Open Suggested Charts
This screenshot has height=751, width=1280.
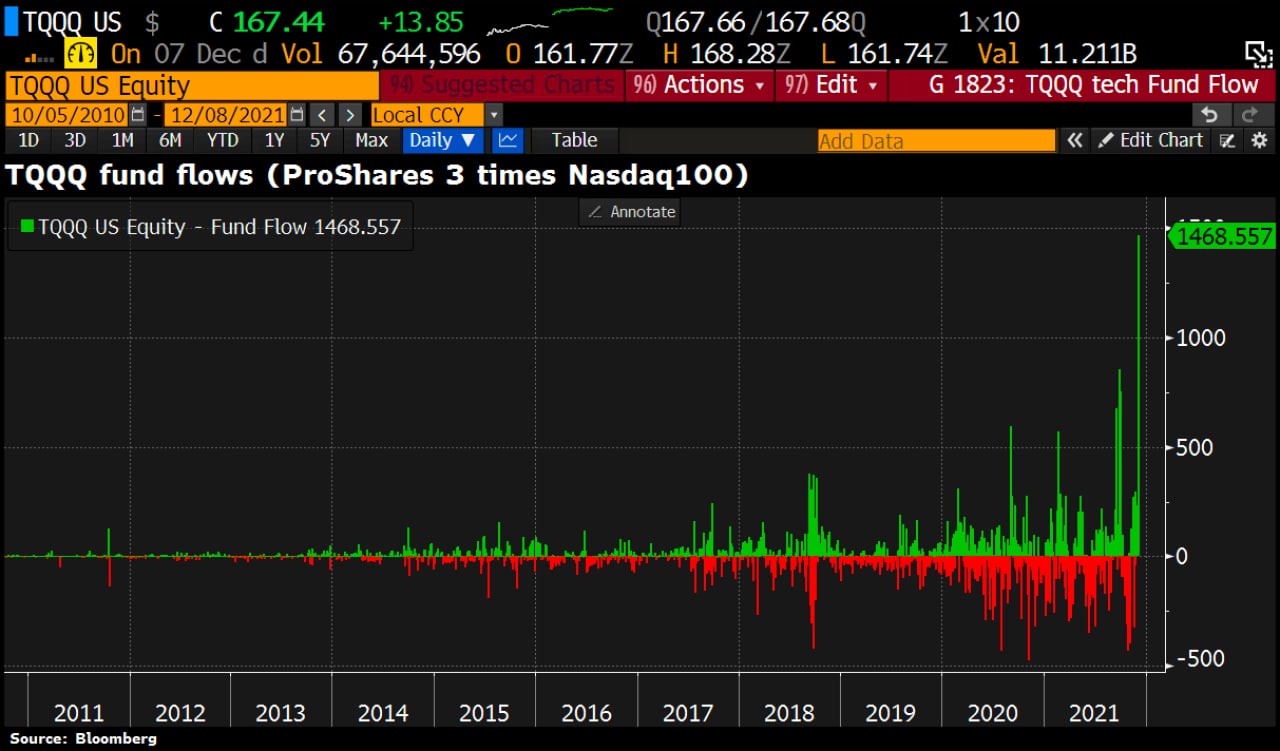coord(503,85)
